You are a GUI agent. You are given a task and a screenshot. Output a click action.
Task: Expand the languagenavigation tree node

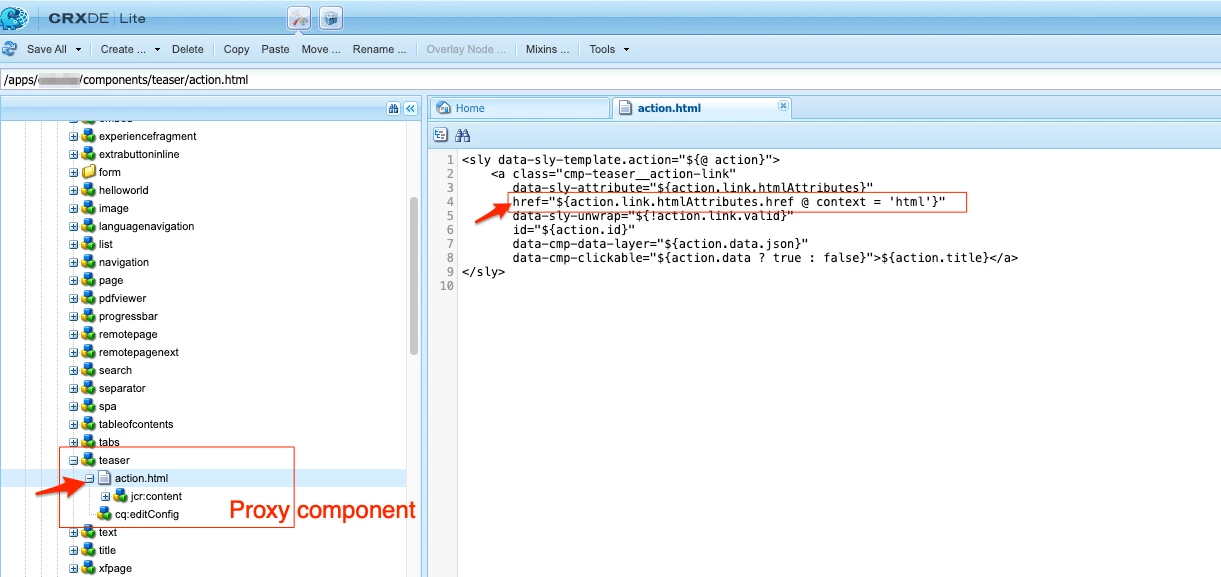[x=73, y=226]
